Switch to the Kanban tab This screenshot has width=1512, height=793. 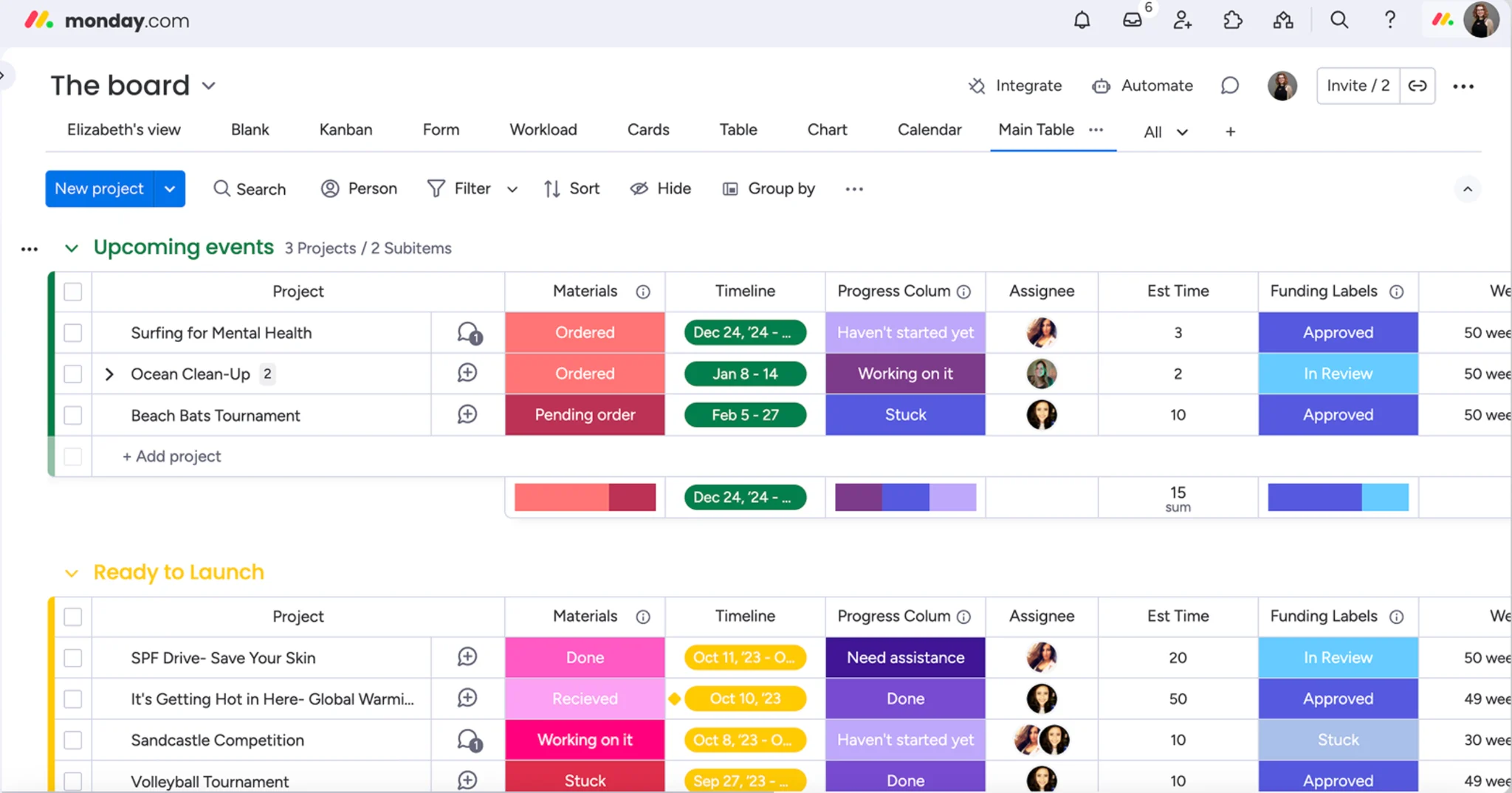click(x=346, y=130)
